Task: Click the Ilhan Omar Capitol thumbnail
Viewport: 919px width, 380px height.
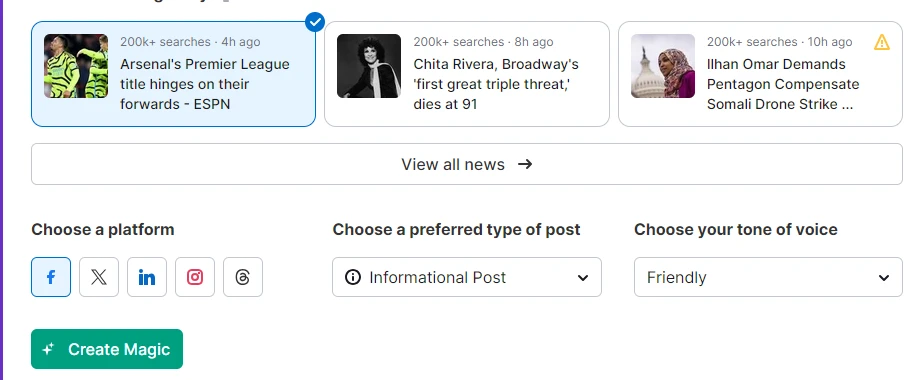Action: [663, 66]
